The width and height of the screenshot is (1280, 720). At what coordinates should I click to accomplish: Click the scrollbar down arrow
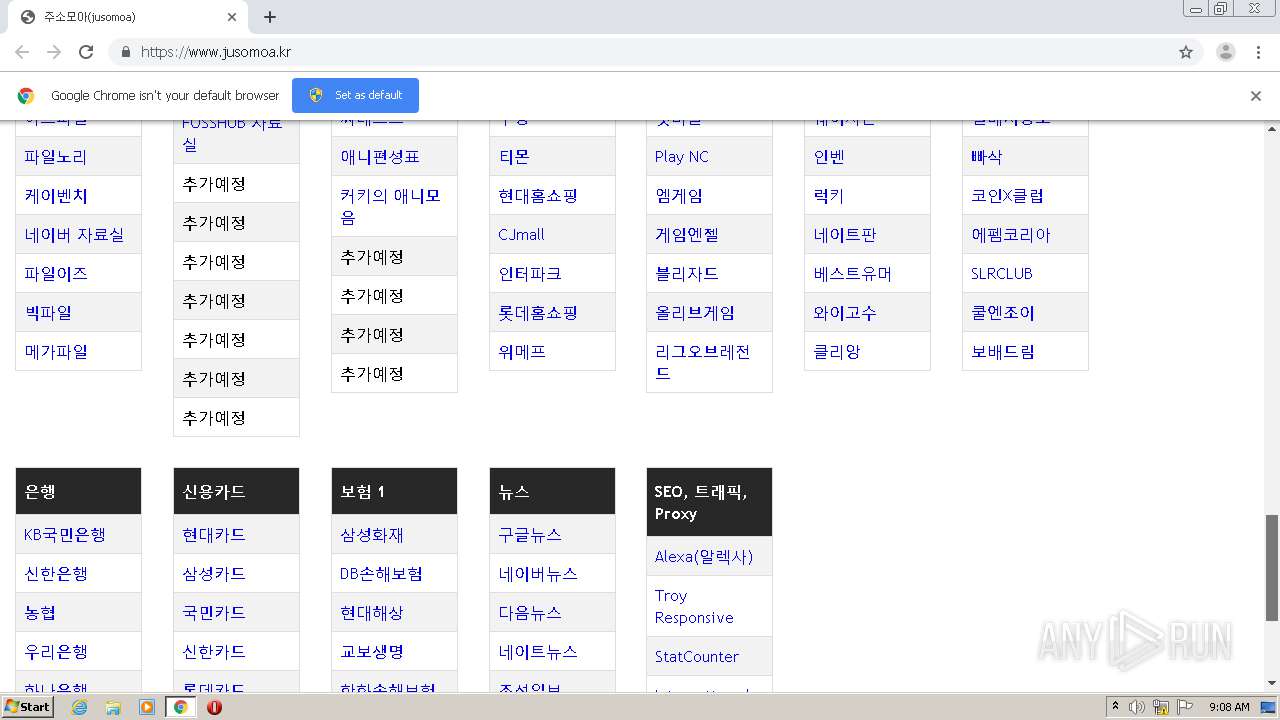pos(1272,683)
